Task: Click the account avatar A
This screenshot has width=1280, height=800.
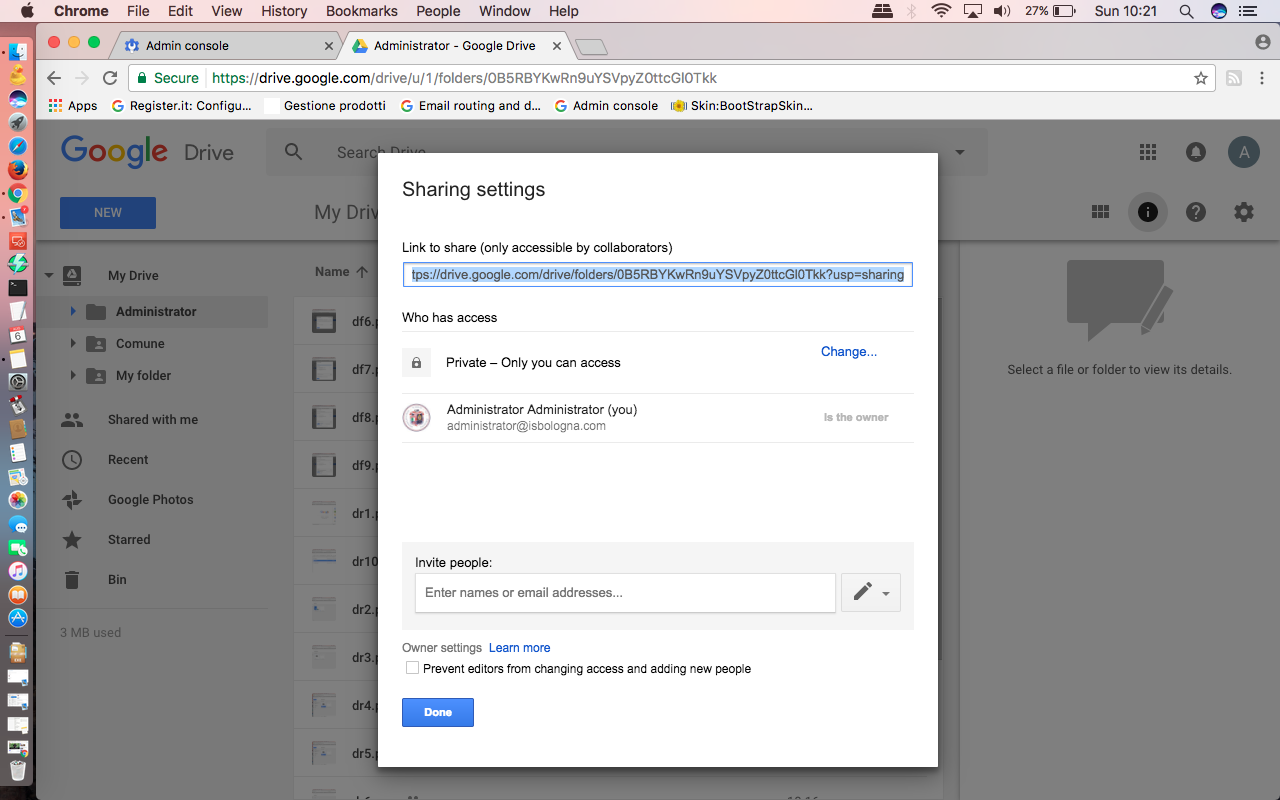Action: click(x=1244, y=152)
